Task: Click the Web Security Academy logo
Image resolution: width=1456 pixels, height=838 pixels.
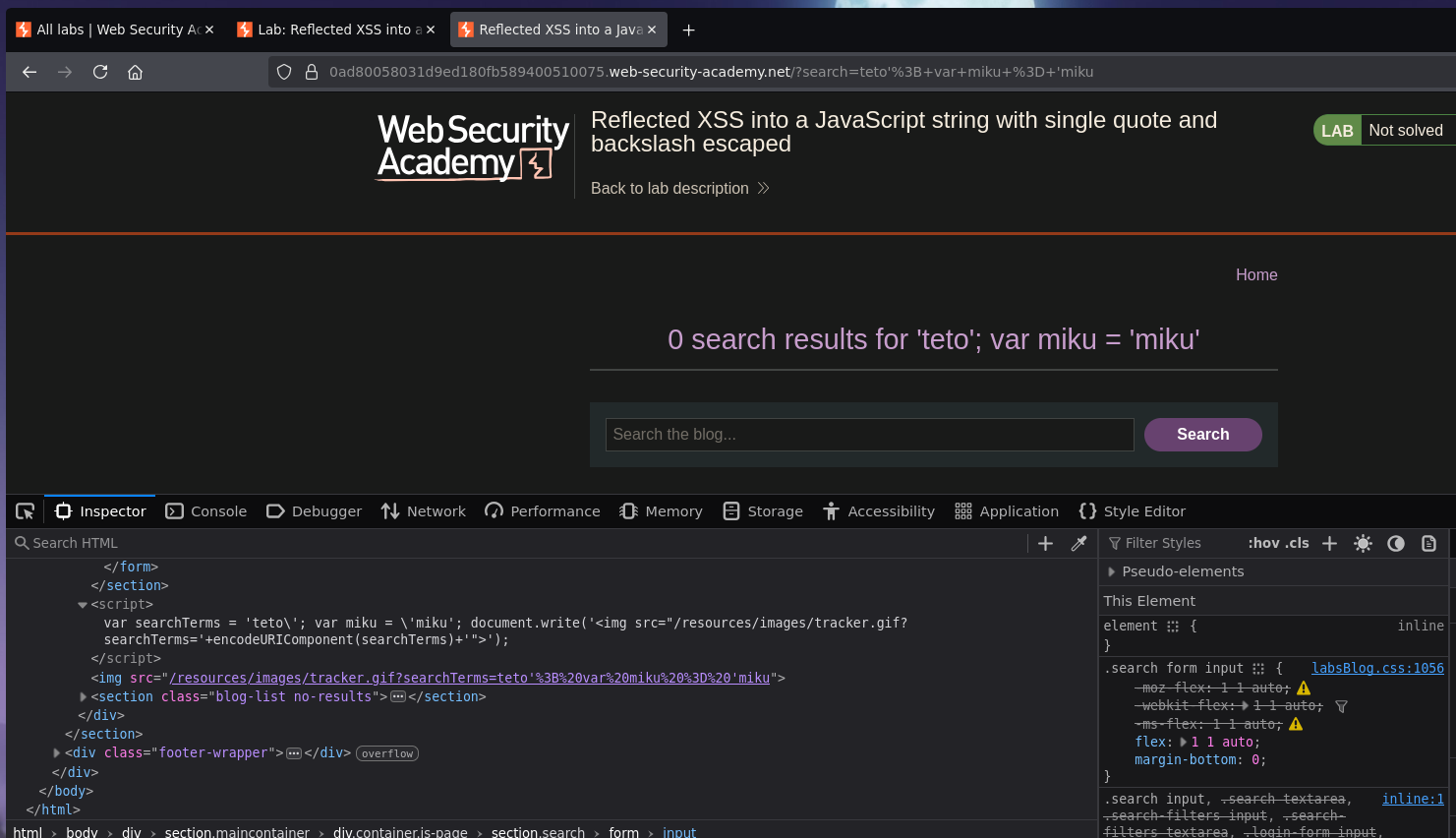Action: pyautogui.click(x=473, y=148)
